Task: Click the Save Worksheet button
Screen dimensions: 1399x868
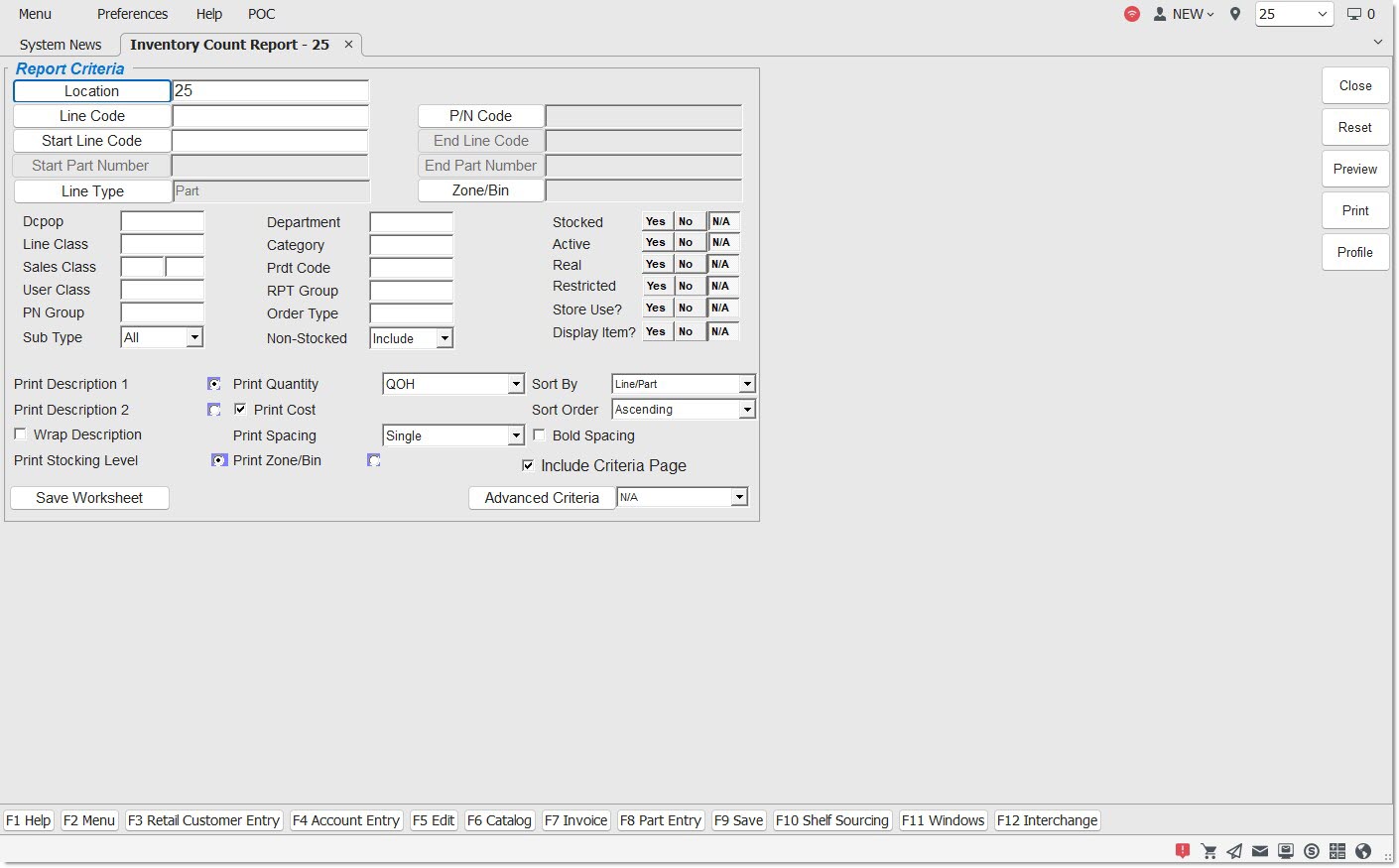Action: tap(89, 498)
